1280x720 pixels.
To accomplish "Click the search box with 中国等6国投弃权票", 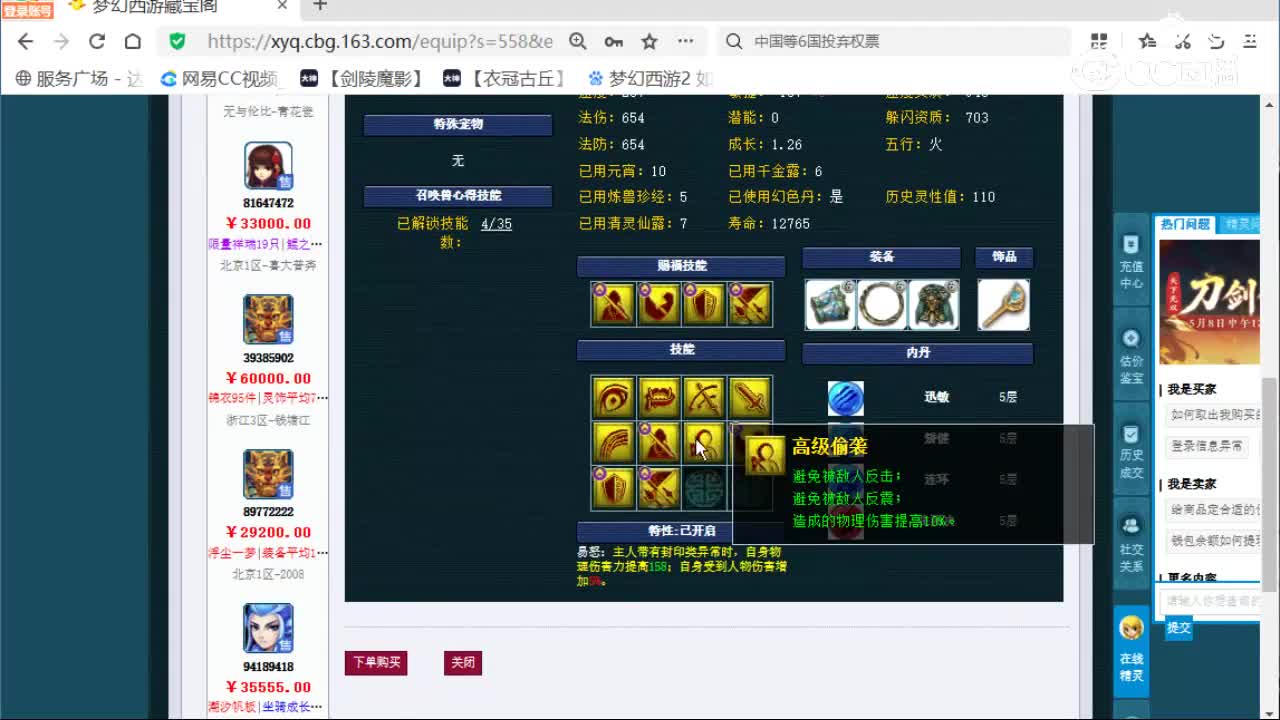I will 895,41.
